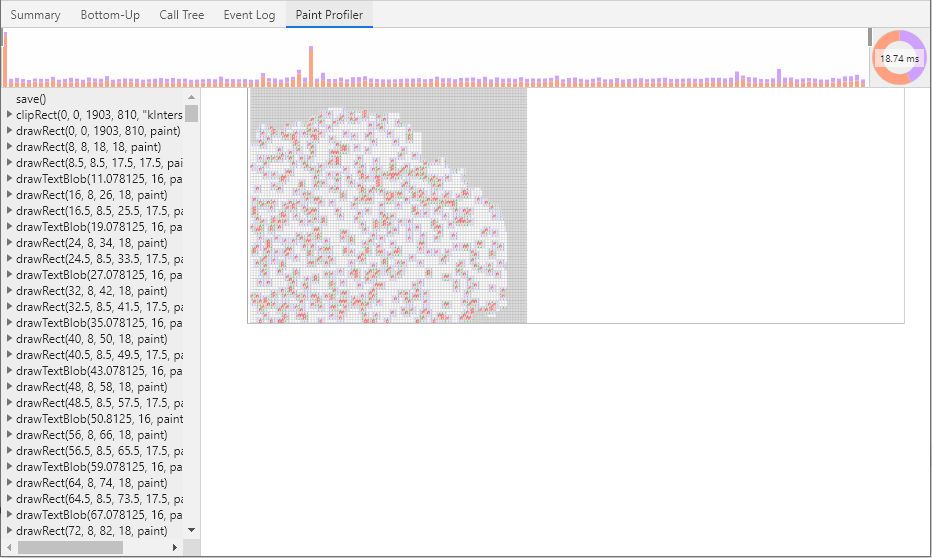Click the horizontal scrollbar thumb below command list
The width and height of the screenshot is (932, 558).
[x=70, y=548]
